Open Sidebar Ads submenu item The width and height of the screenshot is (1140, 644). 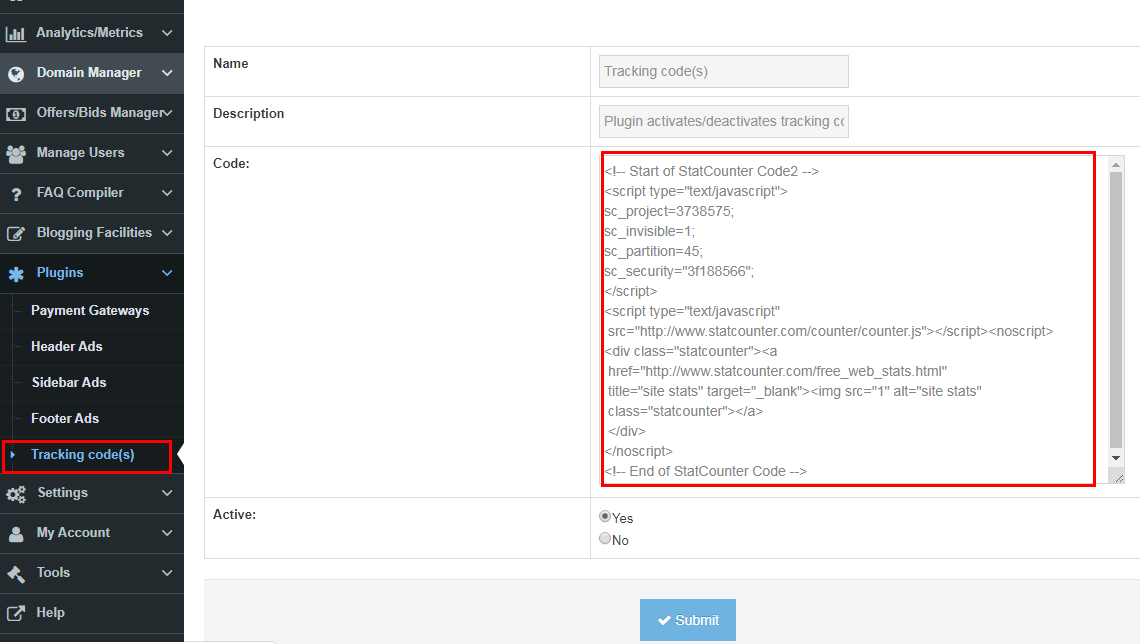(69, 382)
